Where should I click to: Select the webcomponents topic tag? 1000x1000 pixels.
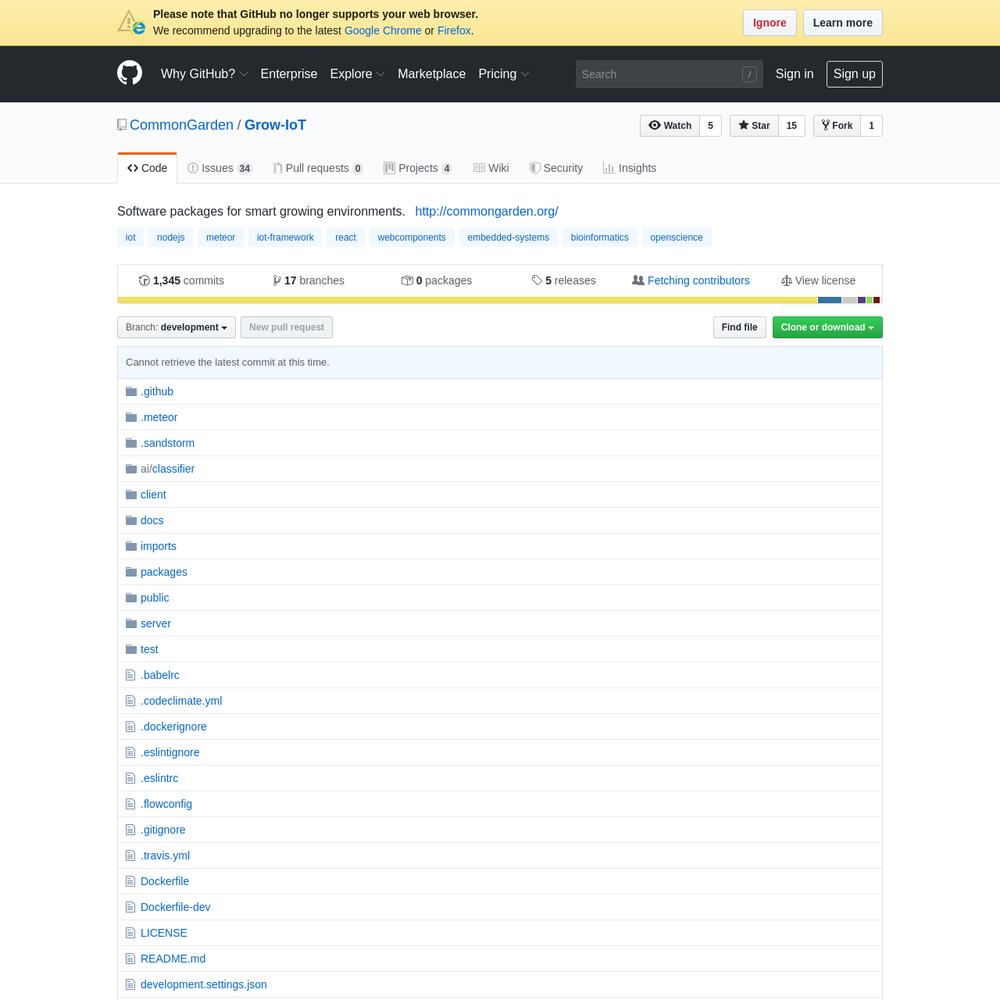[x=411, y=237]
